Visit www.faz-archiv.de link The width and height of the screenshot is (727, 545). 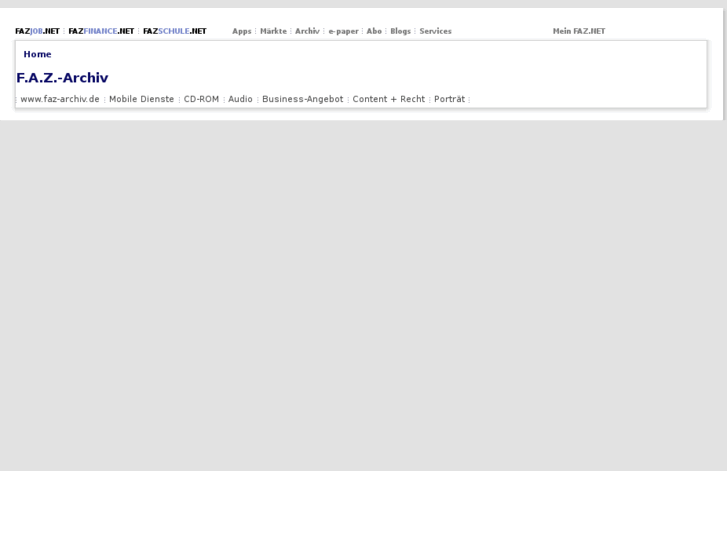[60, 99]
